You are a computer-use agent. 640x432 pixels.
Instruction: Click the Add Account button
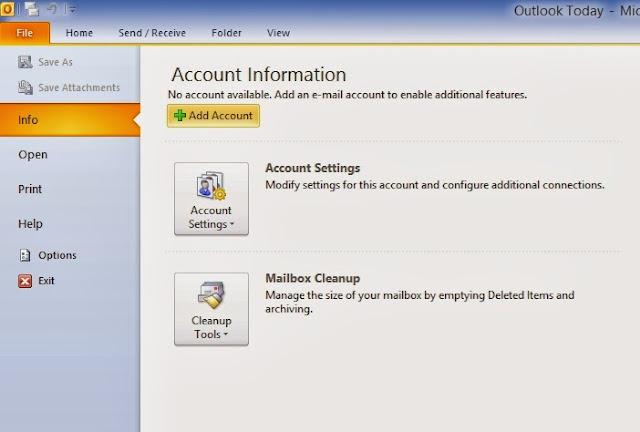tap(213, 116)
